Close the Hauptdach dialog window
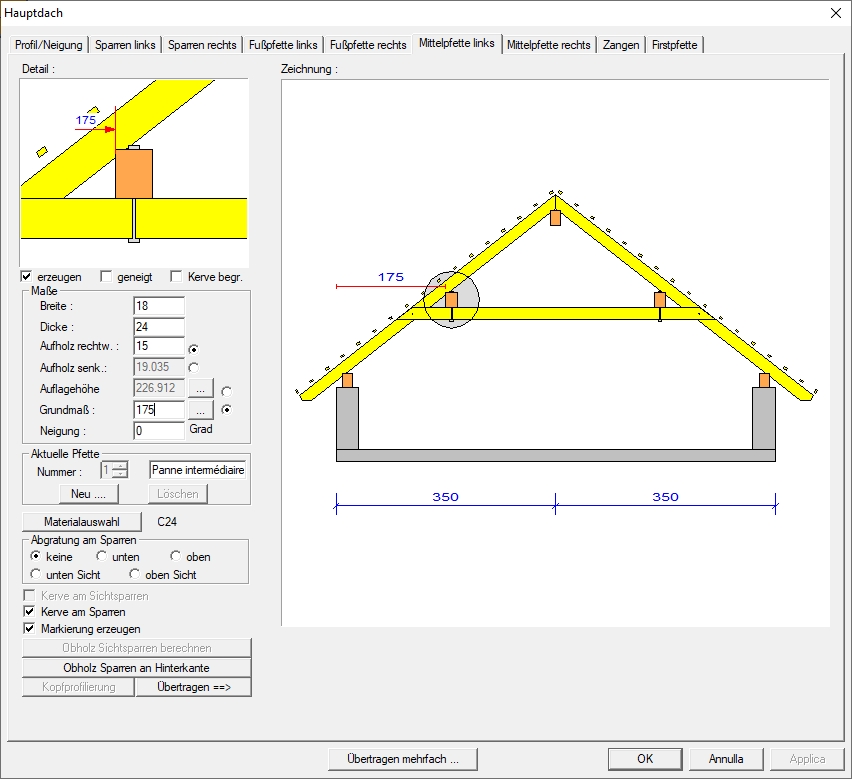The image size is (852, 779). point(835,12)
